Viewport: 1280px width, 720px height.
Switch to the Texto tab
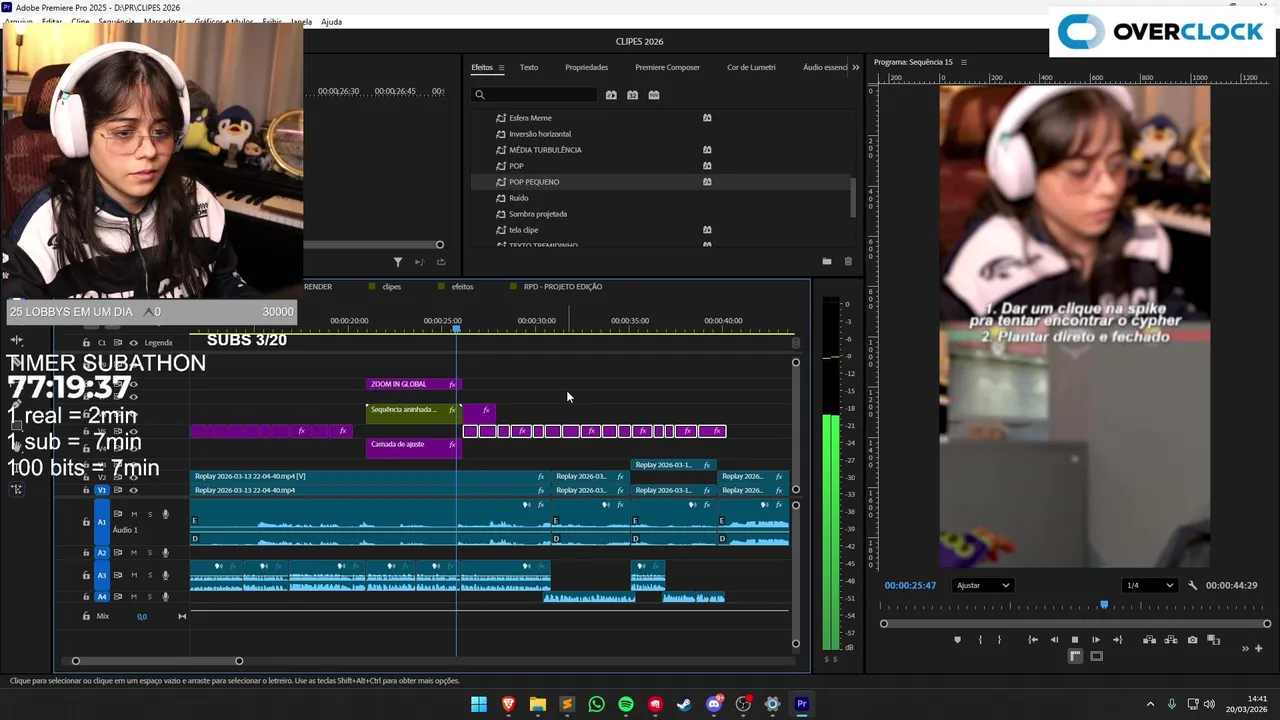529,67
